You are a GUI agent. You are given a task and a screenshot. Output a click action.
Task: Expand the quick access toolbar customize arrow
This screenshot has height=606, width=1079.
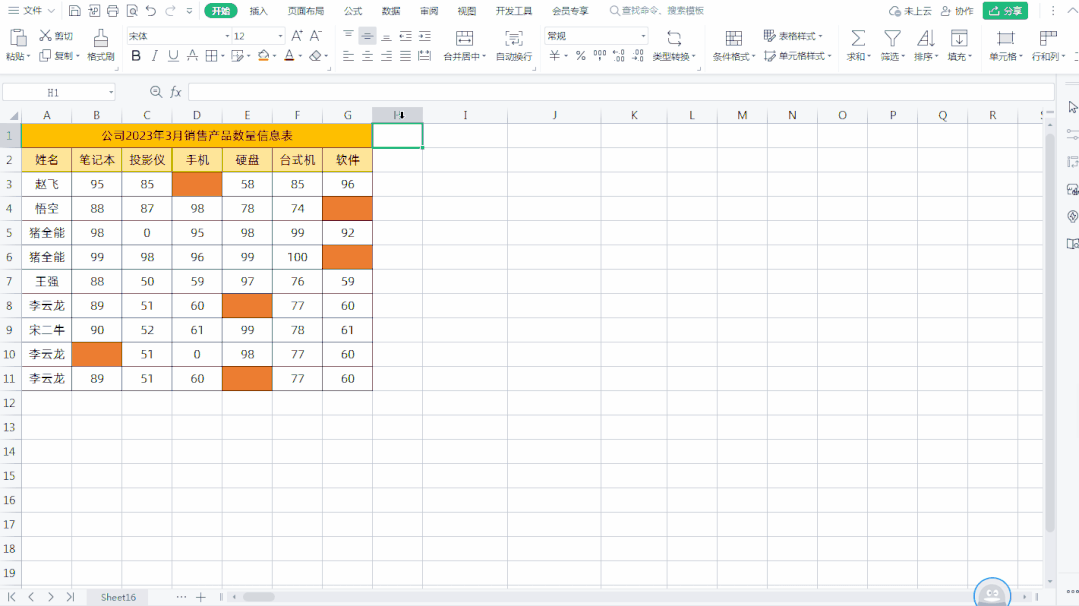189,11
